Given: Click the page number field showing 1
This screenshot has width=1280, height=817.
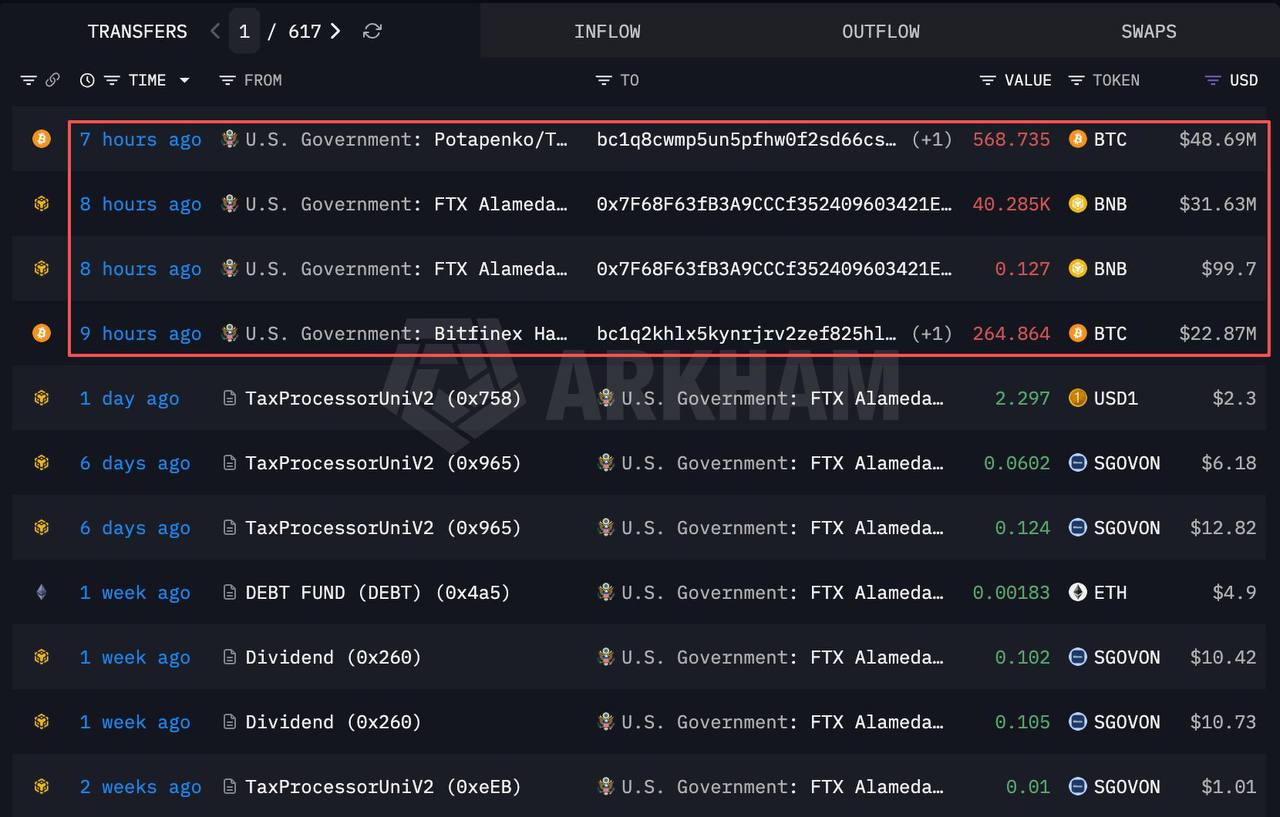Looking at the screenshot, I should tap(244, 31).
